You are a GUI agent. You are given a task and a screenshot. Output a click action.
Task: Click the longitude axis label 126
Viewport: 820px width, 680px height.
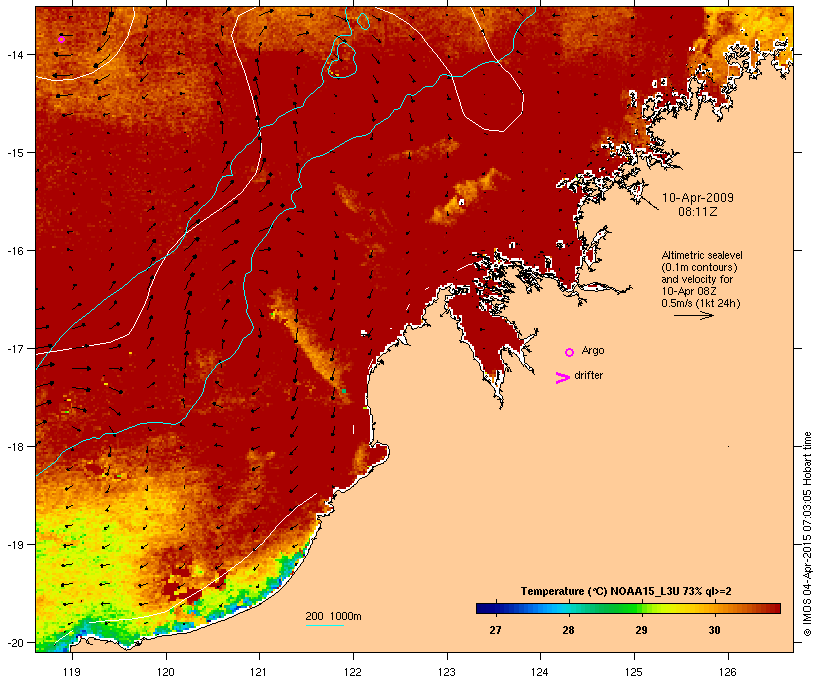(x=728, y=672)
